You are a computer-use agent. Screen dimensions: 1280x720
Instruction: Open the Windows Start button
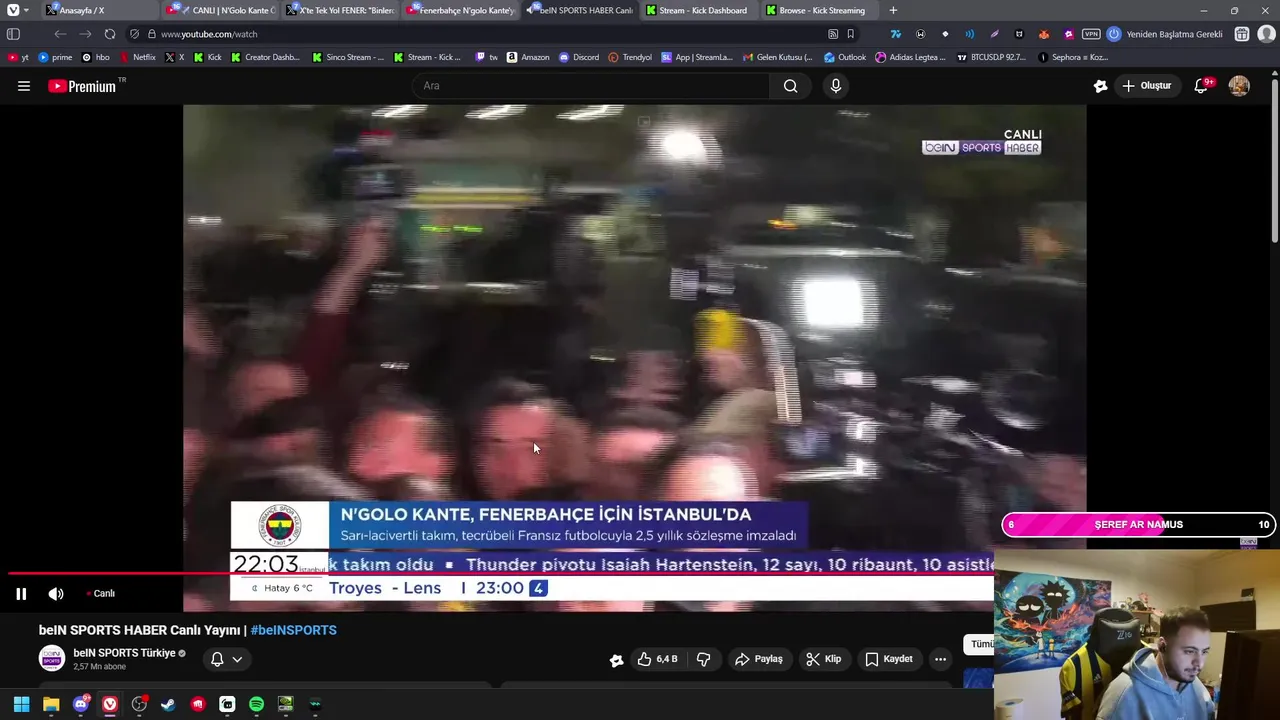point(21,704)
